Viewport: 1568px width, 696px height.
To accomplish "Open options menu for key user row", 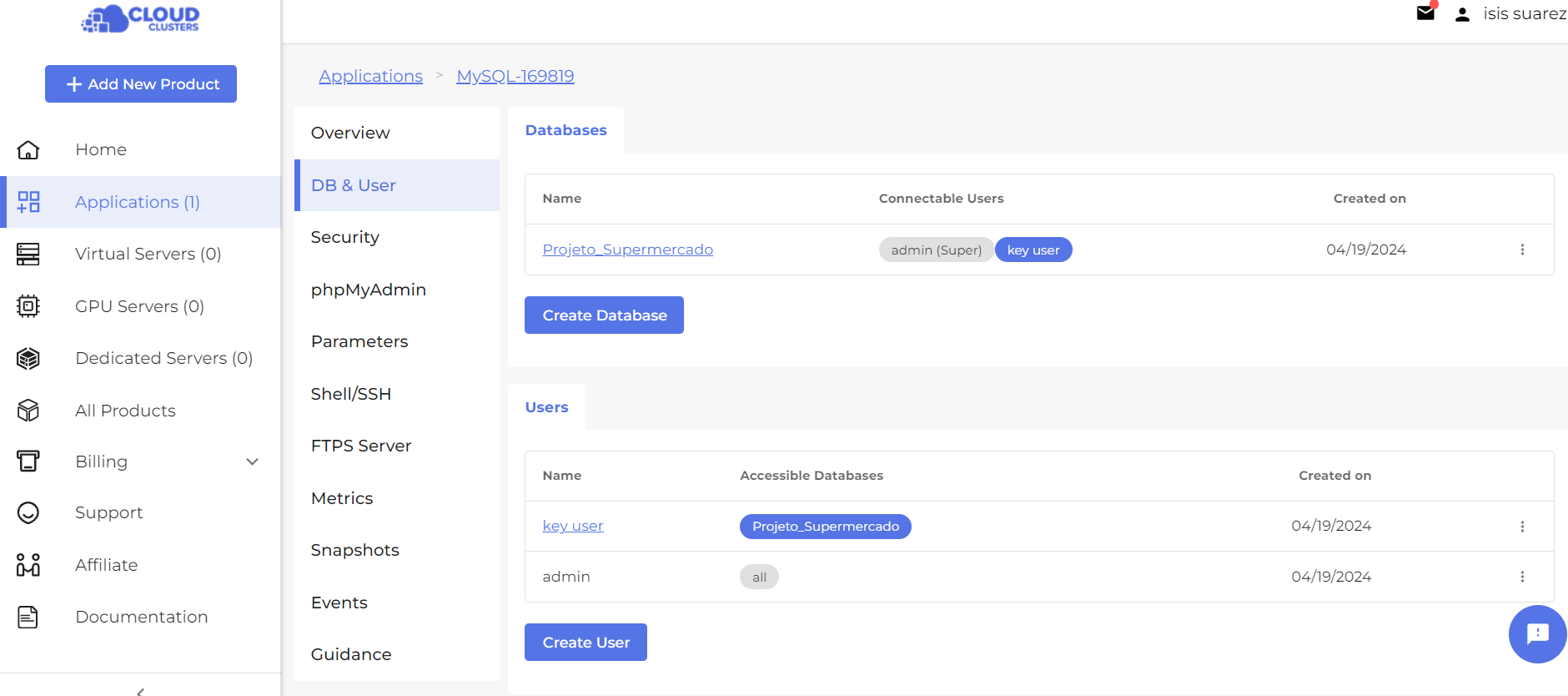I will click(x=1522, y=527).
